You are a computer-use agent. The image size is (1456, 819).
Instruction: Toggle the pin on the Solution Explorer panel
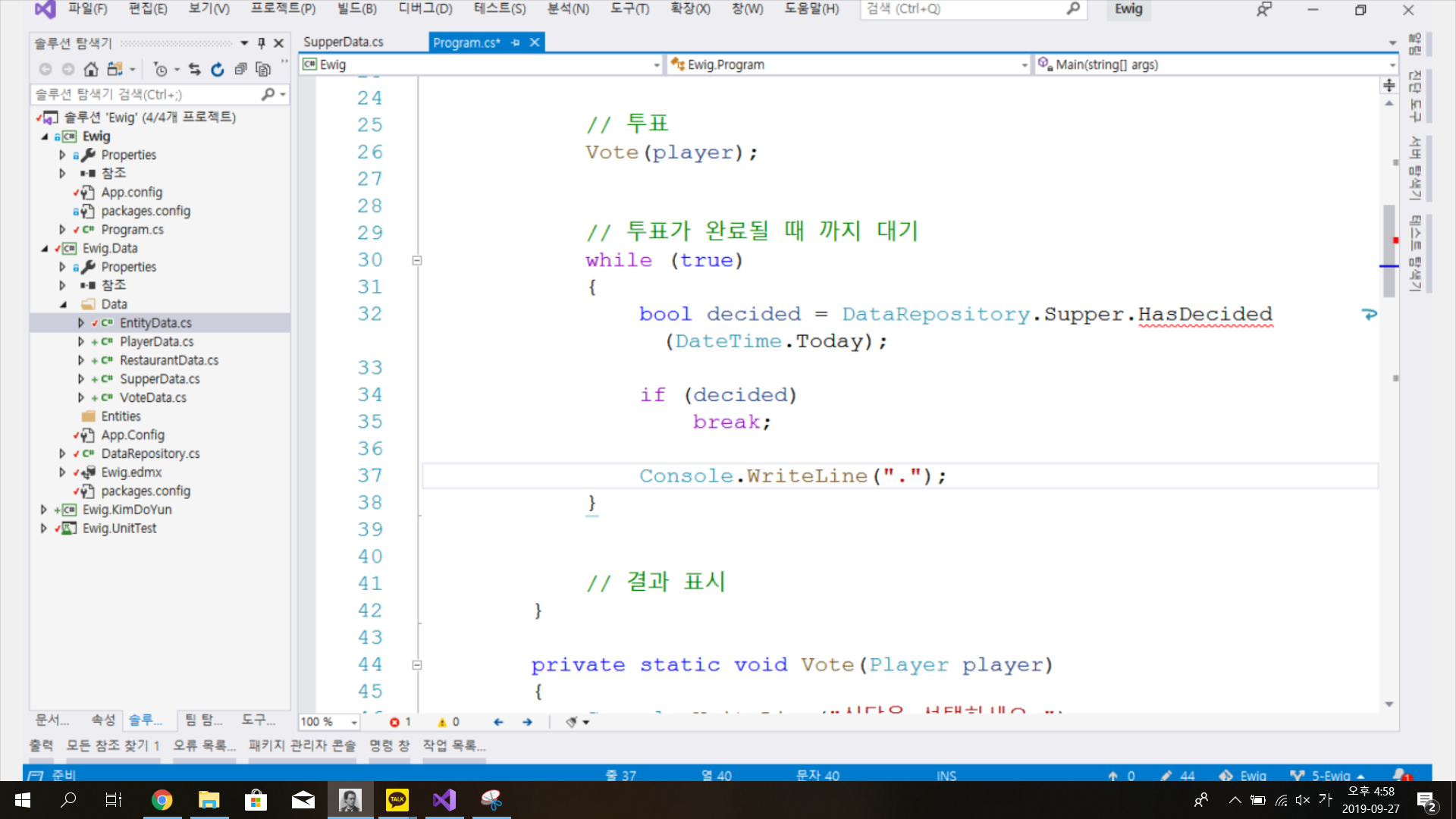pos(262,43)
